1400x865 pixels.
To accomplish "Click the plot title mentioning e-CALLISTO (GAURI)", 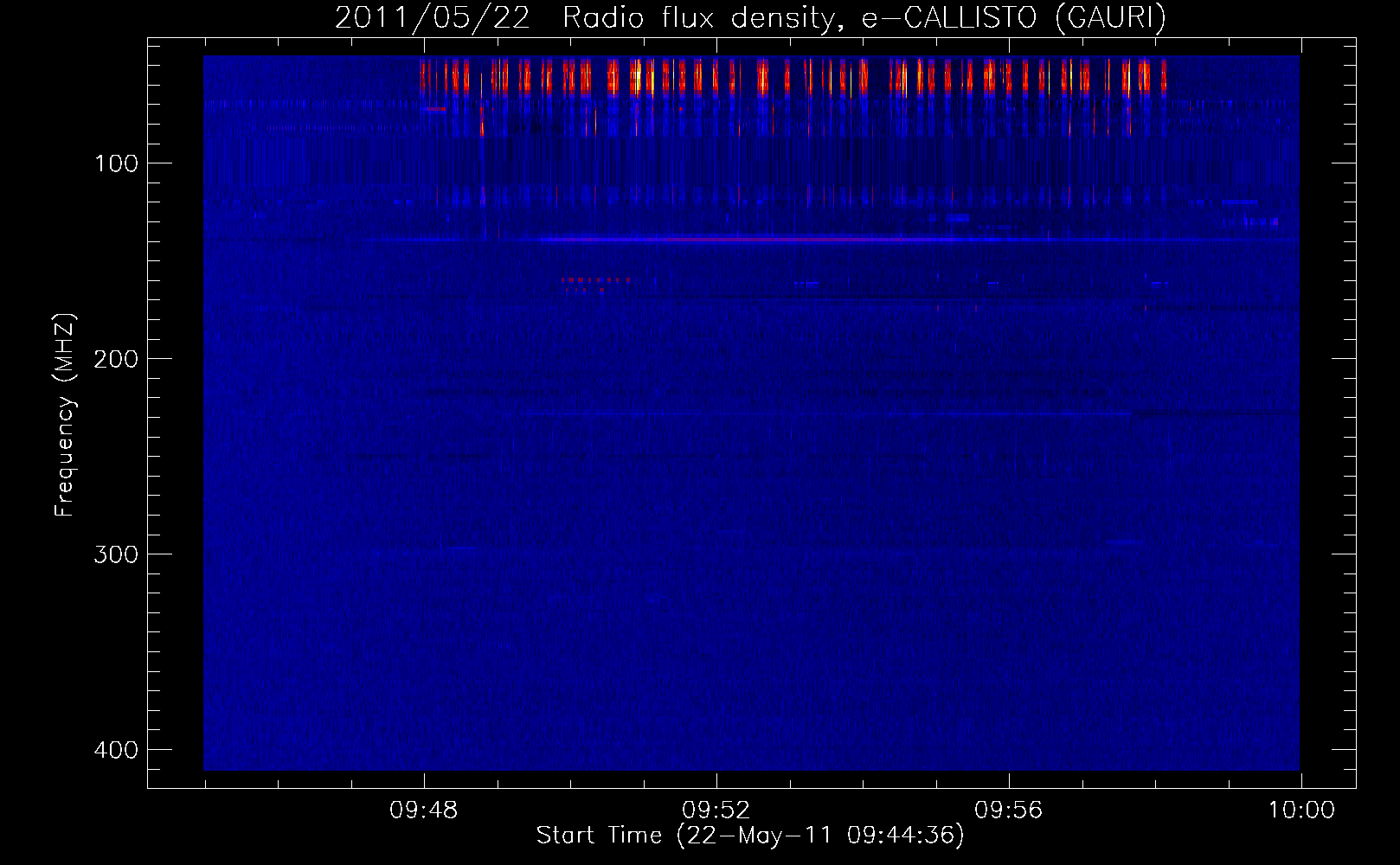I will (750, 17).
